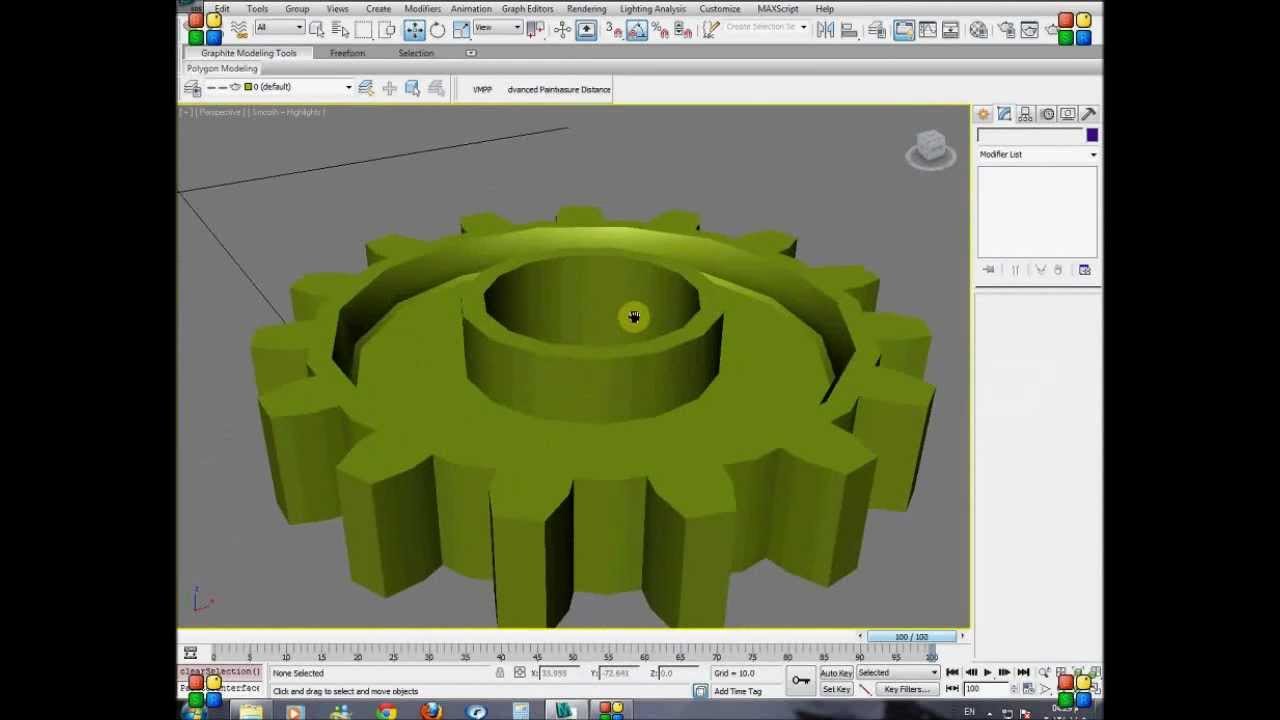Select the Rotate tool in main toolbar
1280x720 pixels.
(x=438, y=30)
